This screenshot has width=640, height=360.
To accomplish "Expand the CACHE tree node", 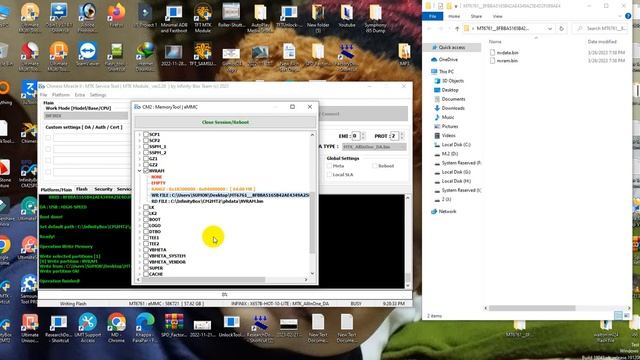I will 140,274.
